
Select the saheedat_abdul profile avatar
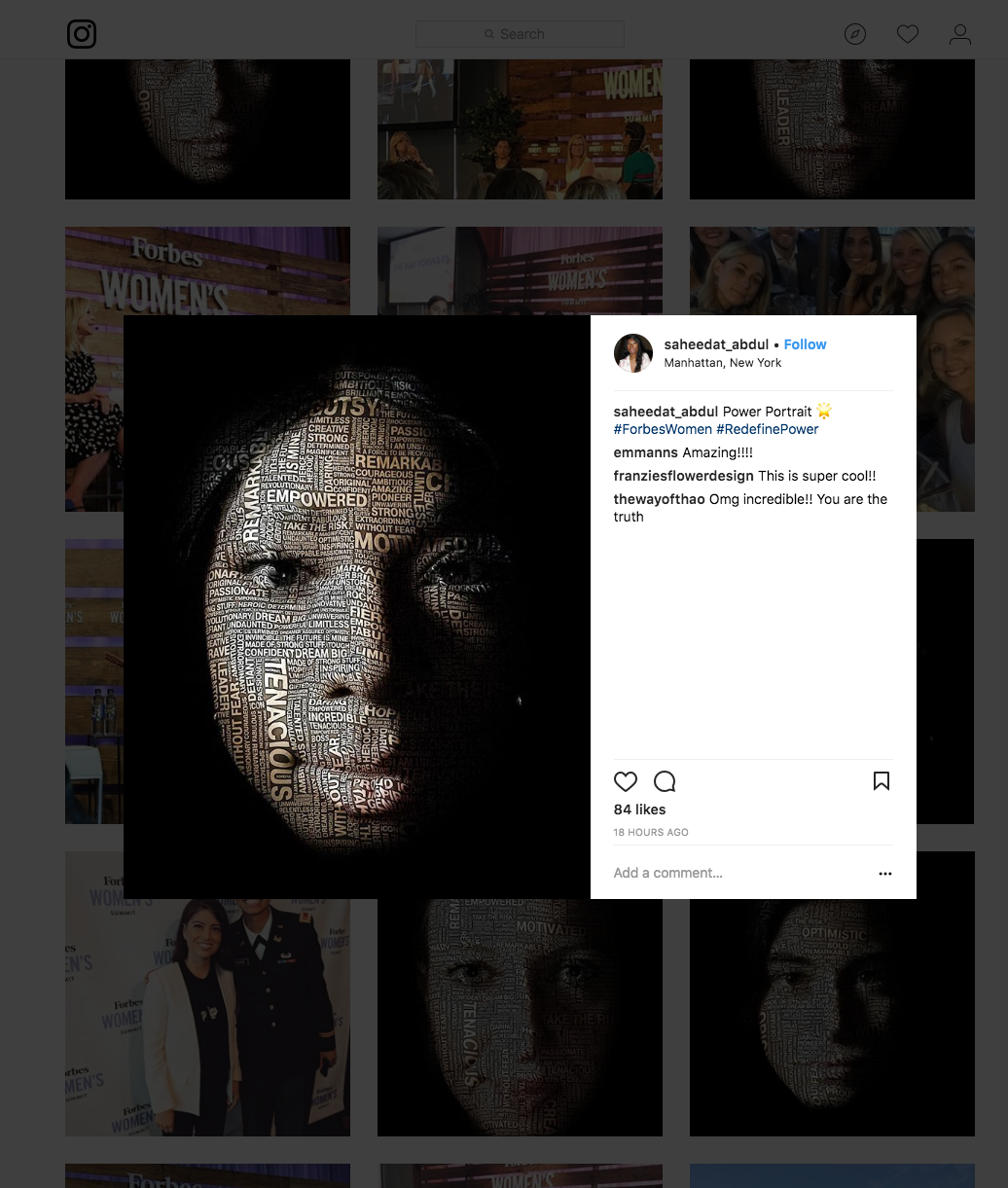click(x=633, y=353)
